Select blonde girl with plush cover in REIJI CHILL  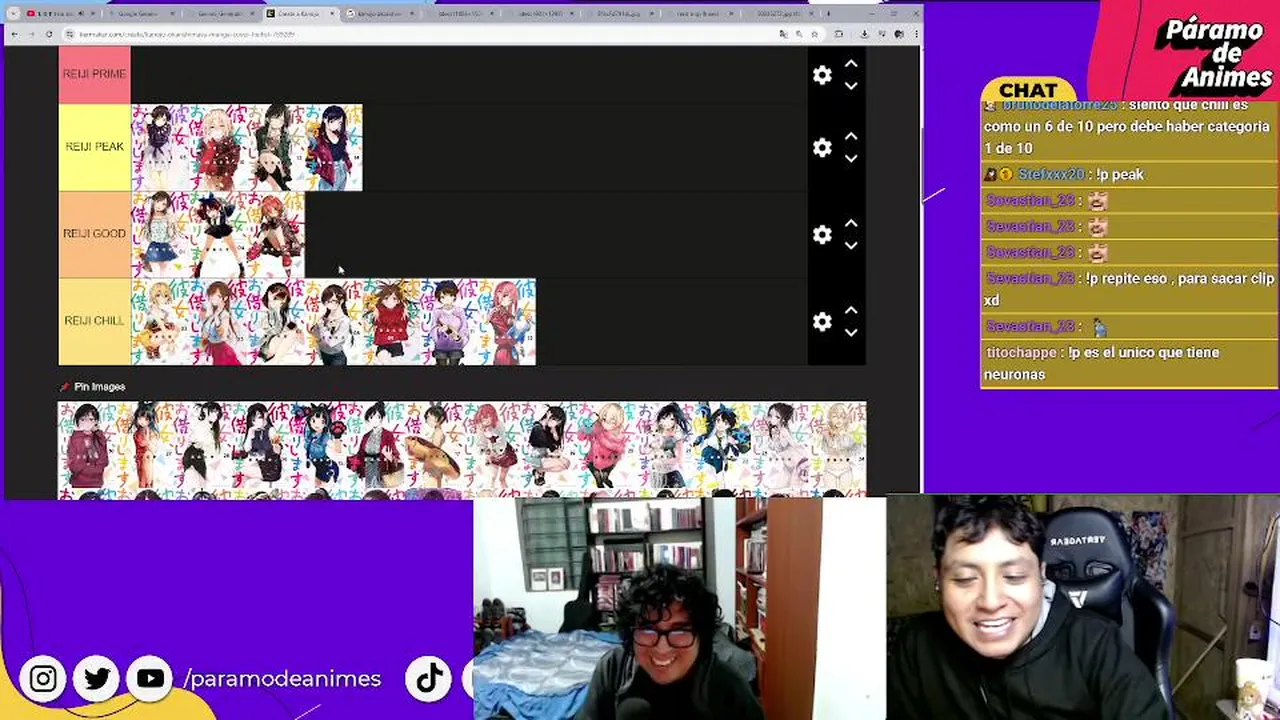point(160,321)
